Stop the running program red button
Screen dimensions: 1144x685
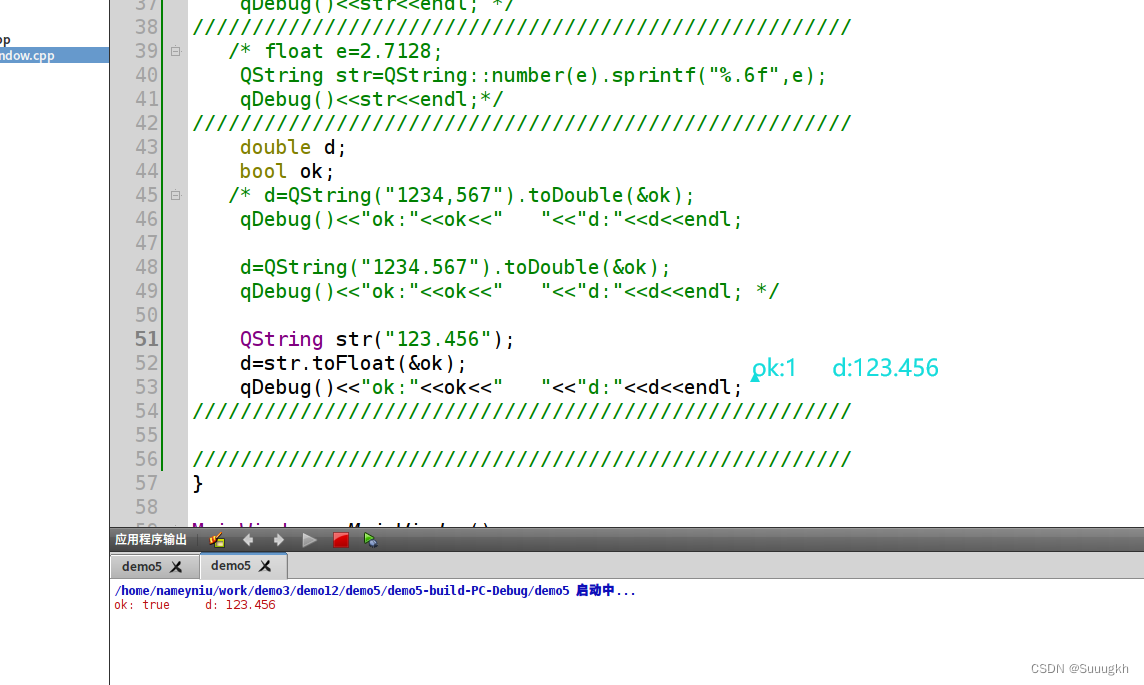tap(340, 540)
